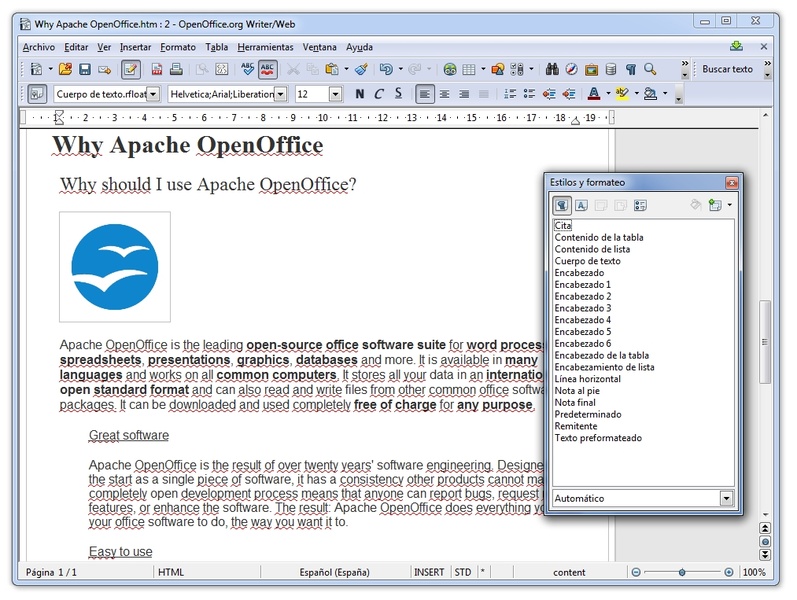
Task: Select the Format Paintbrush icon
Action: pos(361,69)
